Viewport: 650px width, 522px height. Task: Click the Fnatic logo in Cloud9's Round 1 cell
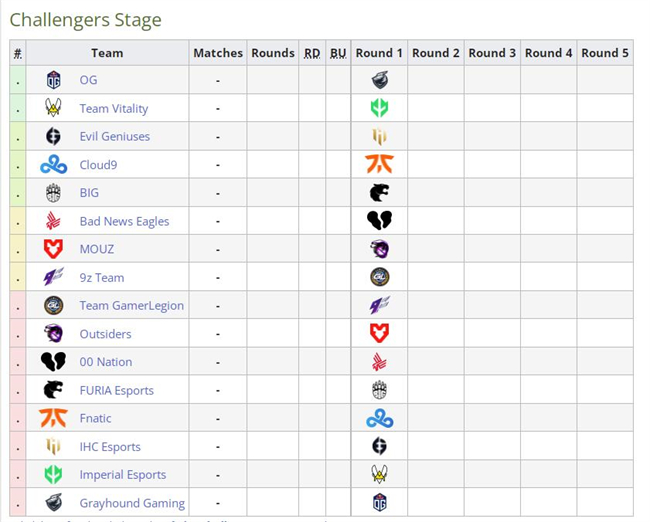tap(380, 165)
